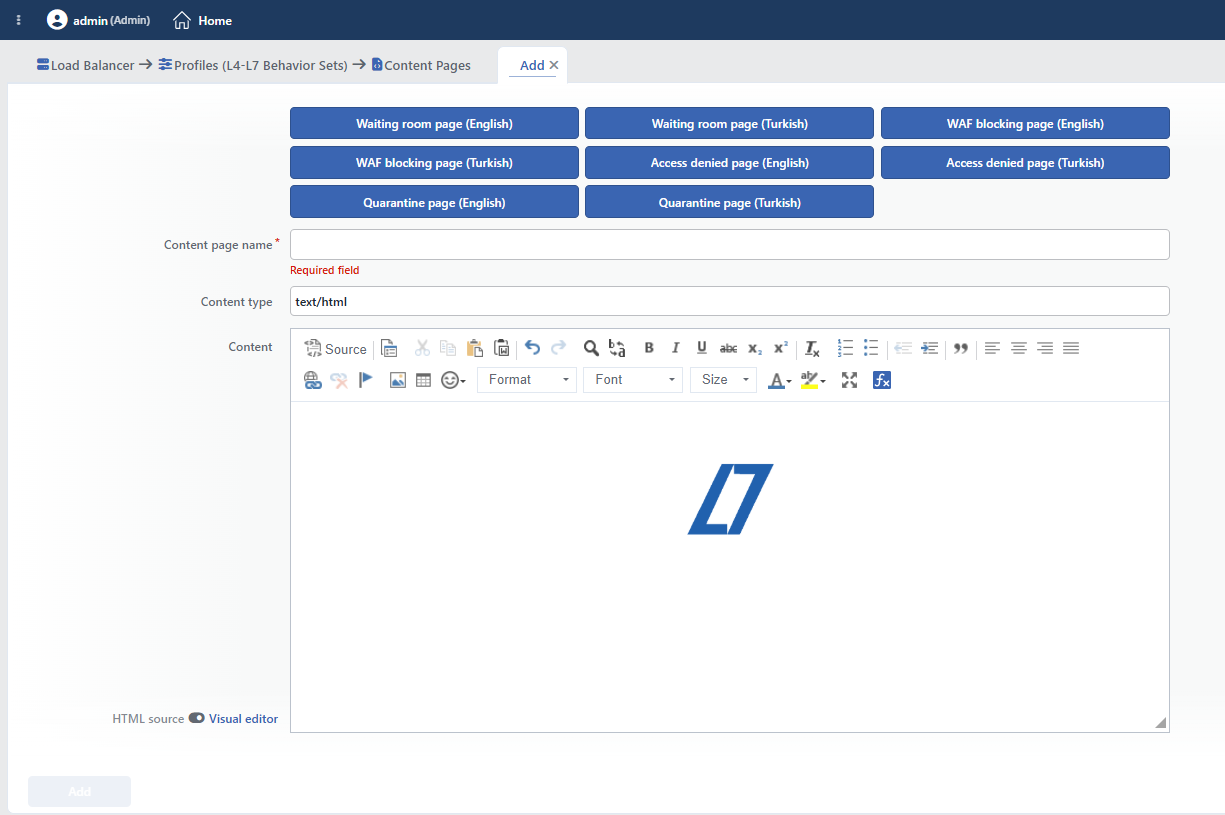This screenshot has width=1225, height=815.
Task: Decrease indent of the paragraph
Action: click(903, 348)
